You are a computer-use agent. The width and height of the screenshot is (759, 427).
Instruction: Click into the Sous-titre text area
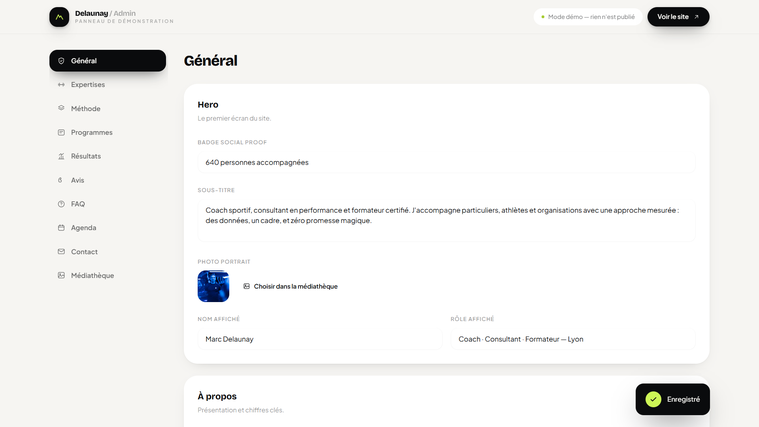[x=446, y=220]
